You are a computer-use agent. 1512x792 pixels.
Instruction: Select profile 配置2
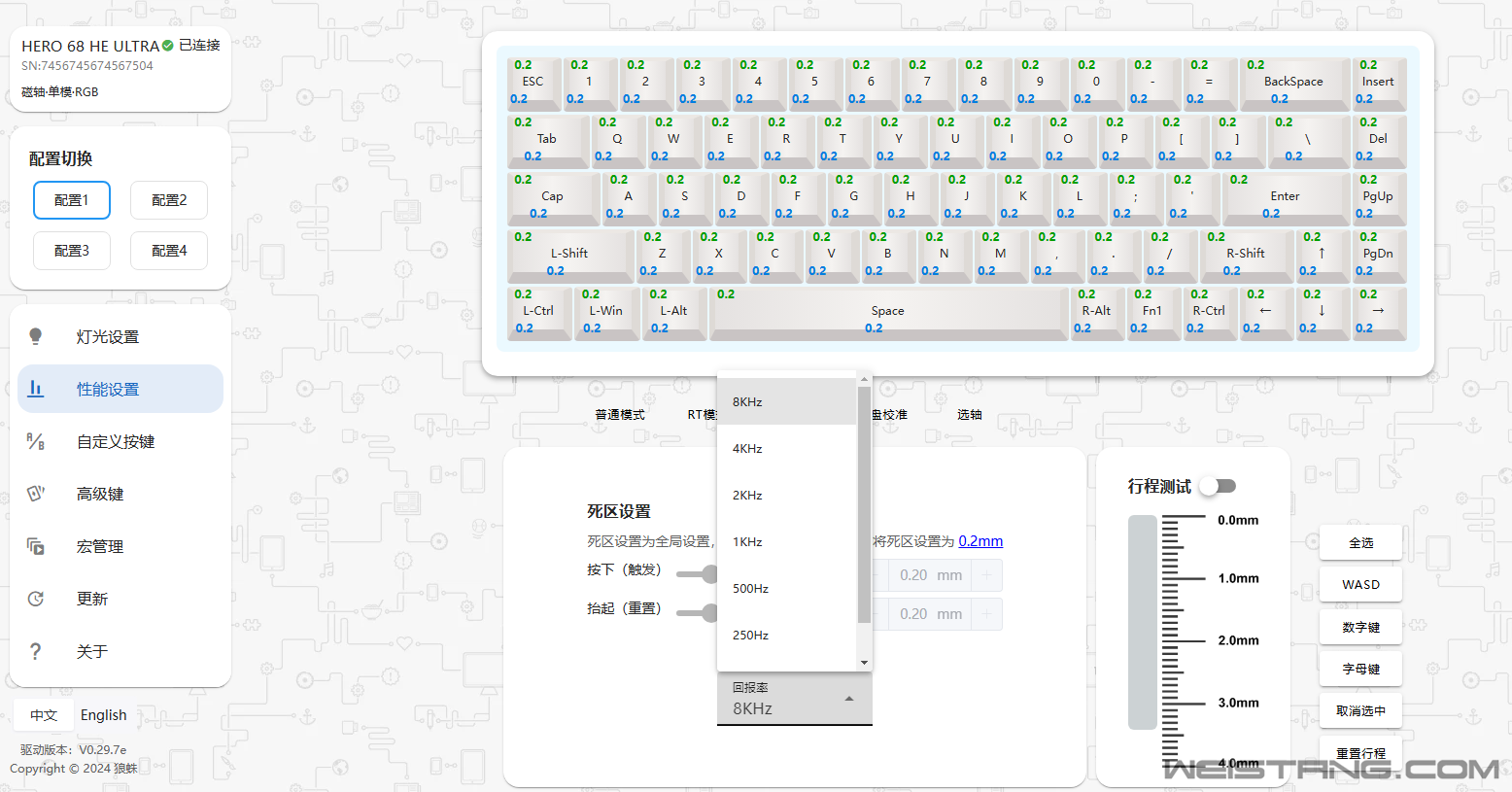[x=169, y=200]
